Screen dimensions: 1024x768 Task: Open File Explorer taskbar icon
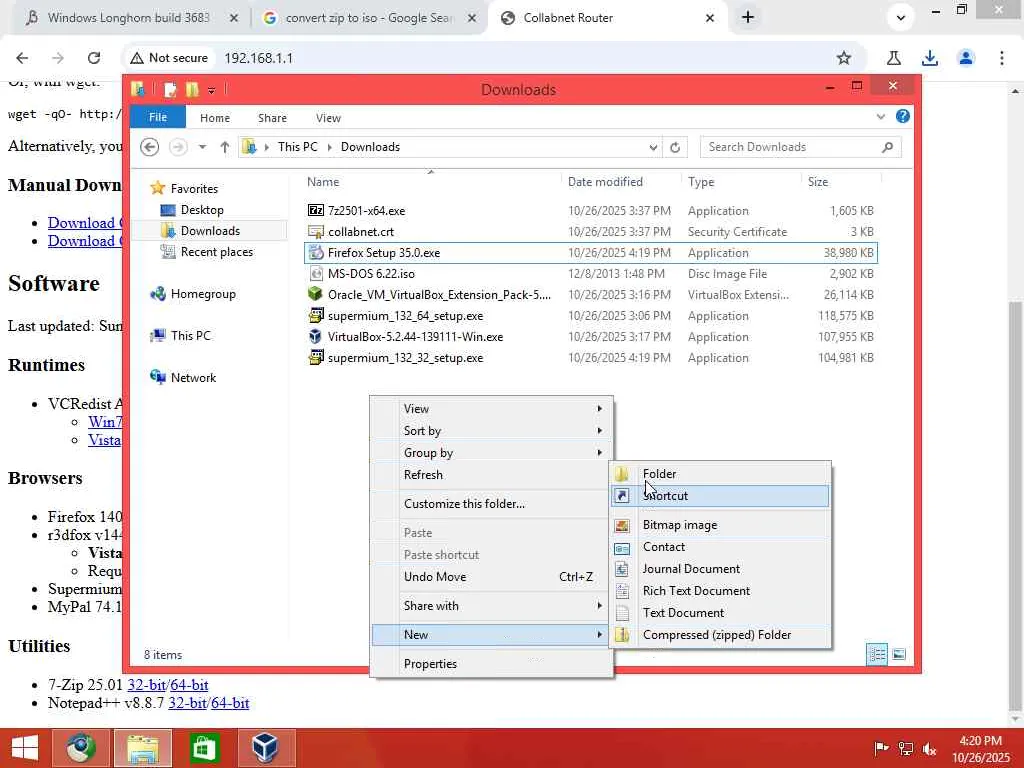(143, 748)
